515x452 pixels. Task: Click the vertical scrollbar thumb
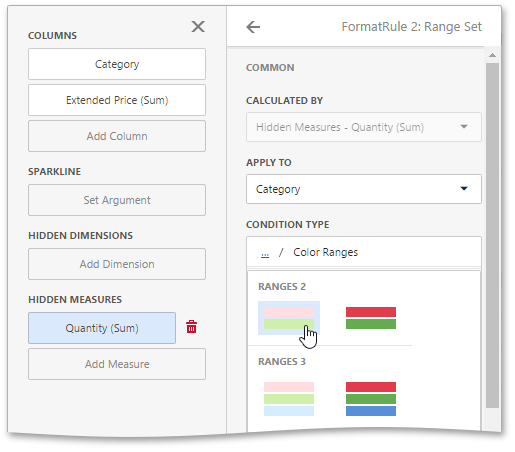click(x=492, y=235)
